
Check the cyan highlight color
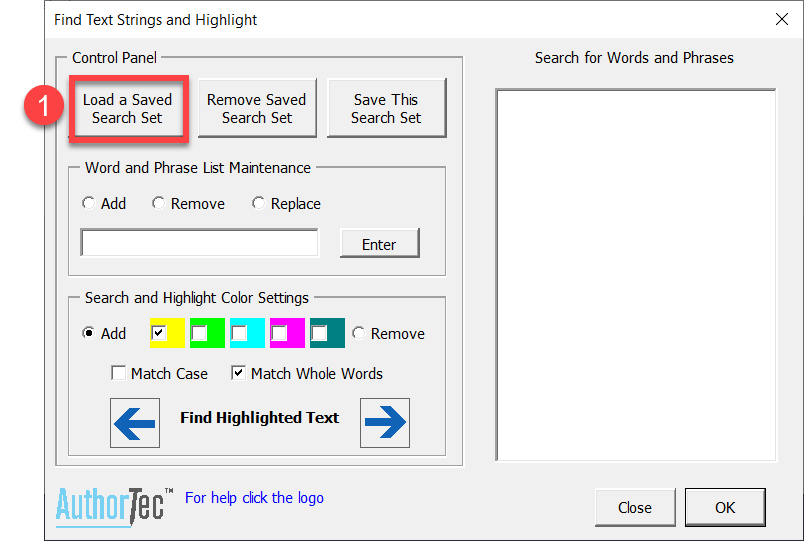tap(239, 333)
